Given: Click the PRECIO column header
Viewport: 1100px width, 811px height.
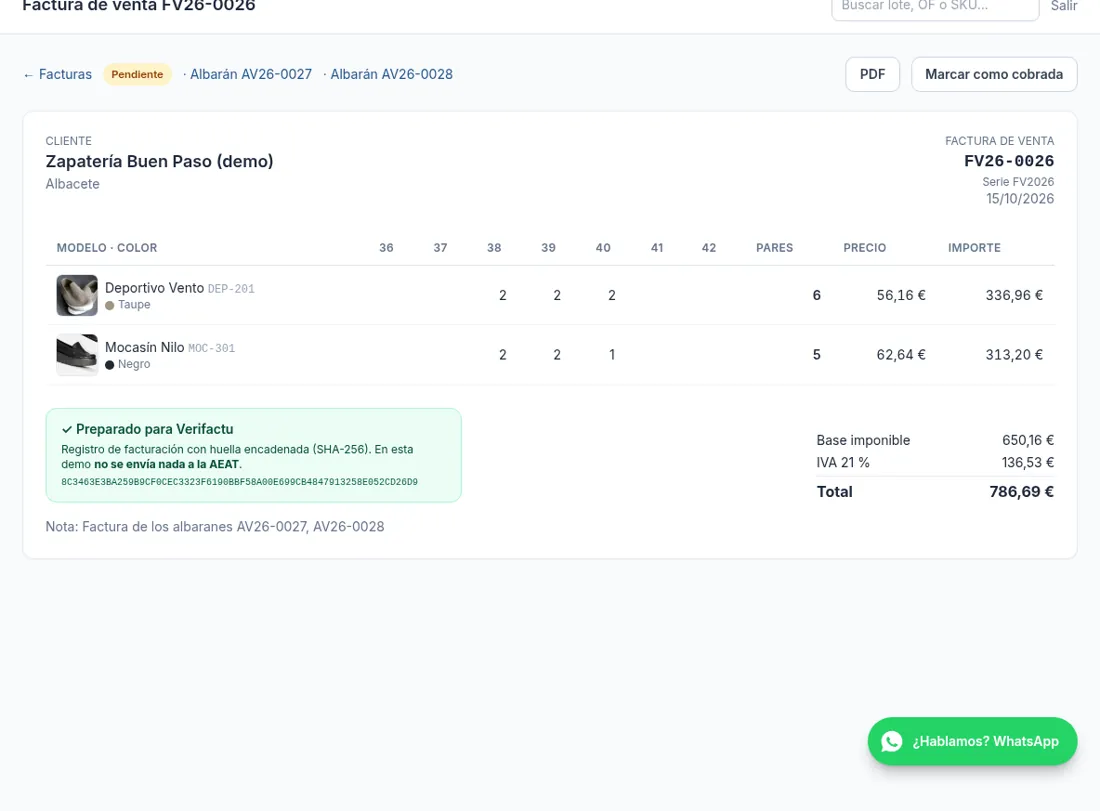Looking at the screenshot, I should pyautogui.click(x=864, y=248).
